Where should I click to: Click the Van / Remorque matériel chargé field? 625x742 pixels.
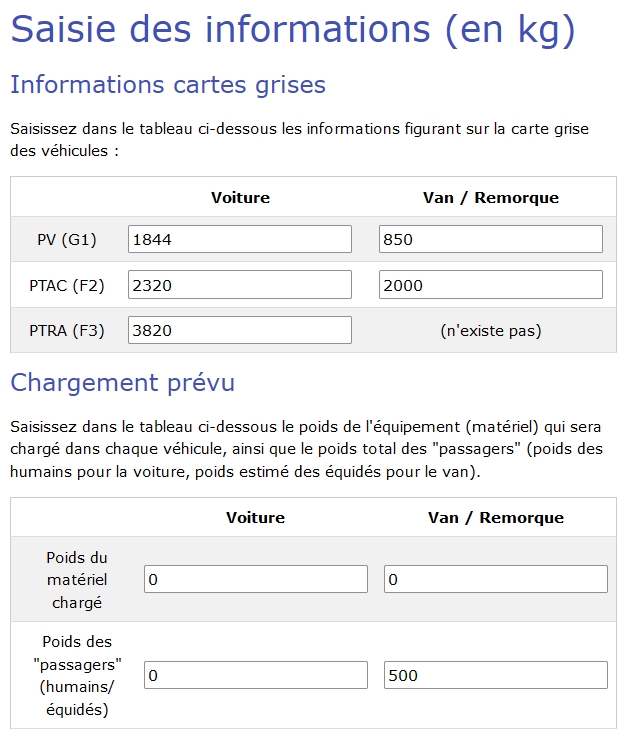click(496, 579)
